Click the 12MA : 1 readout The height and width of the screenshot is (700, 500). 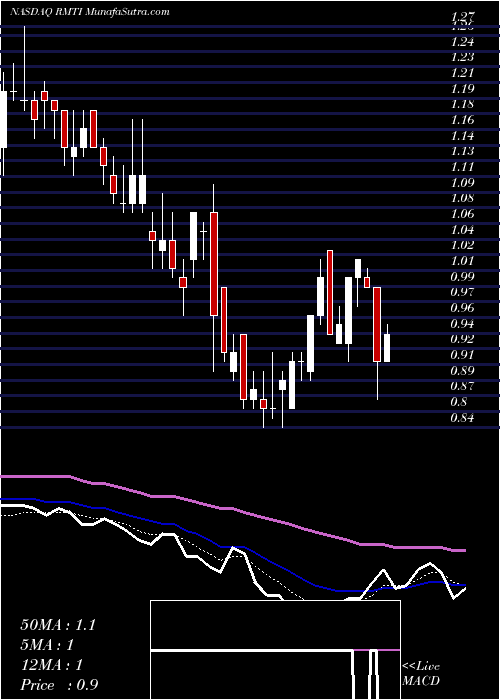click(x=52, y=665)
